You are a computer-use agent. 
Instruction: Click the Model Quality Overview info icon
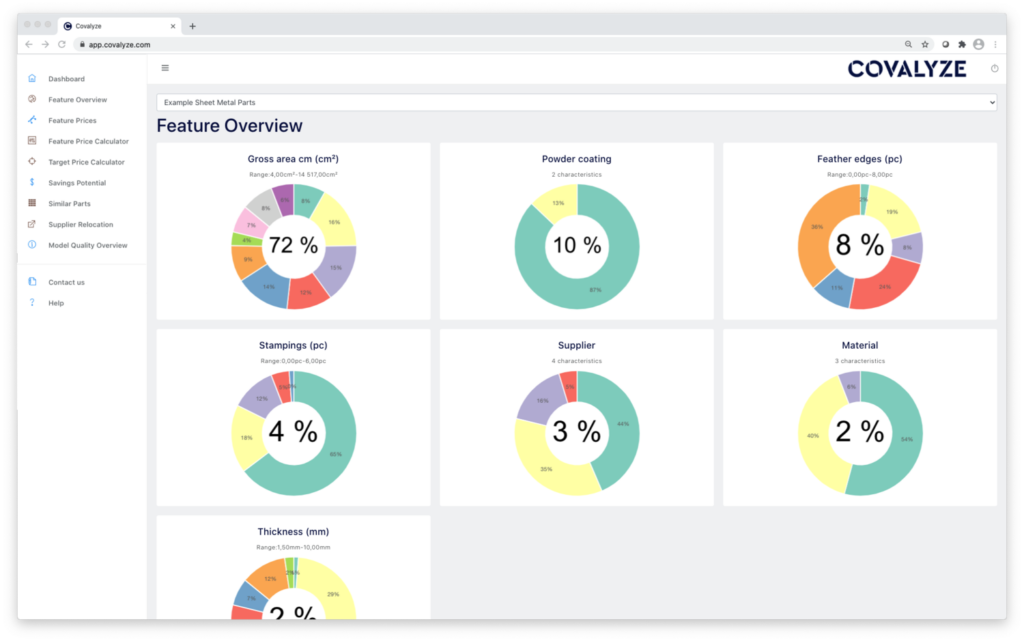32,245
